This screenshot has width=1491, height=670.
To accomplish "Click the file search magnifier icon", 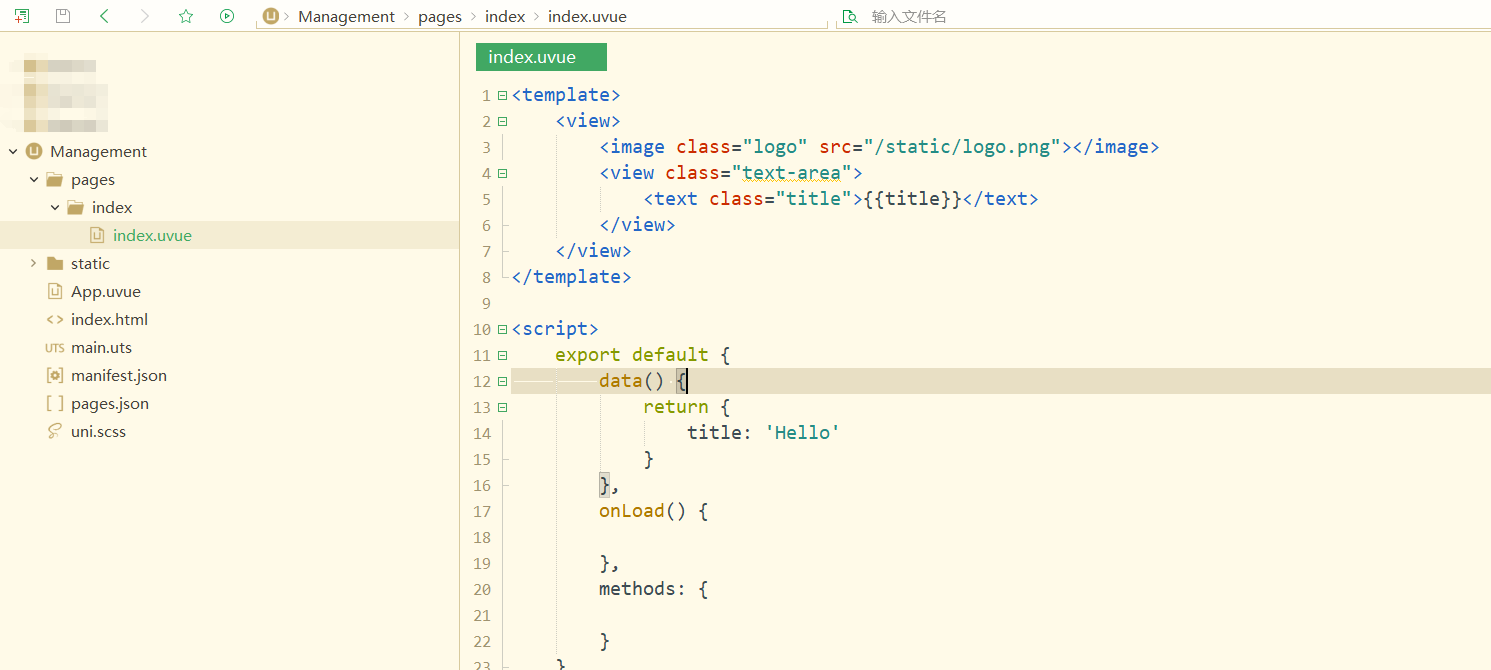I will tap(849, 16).
